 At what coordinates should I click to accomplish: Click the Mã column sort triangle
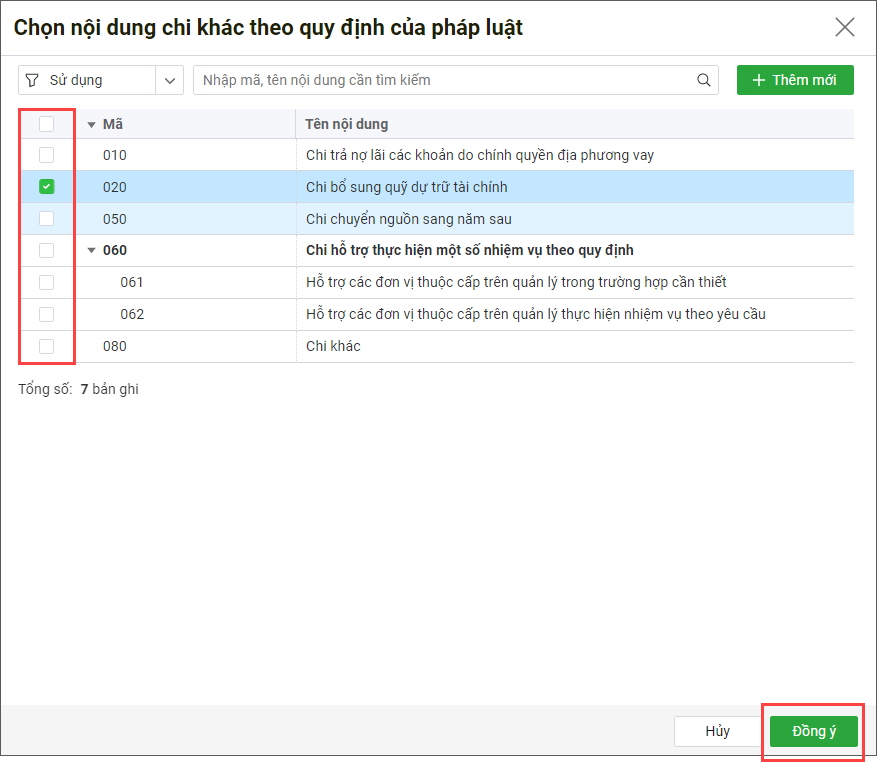pyautogui.click(x=91, y=125)
